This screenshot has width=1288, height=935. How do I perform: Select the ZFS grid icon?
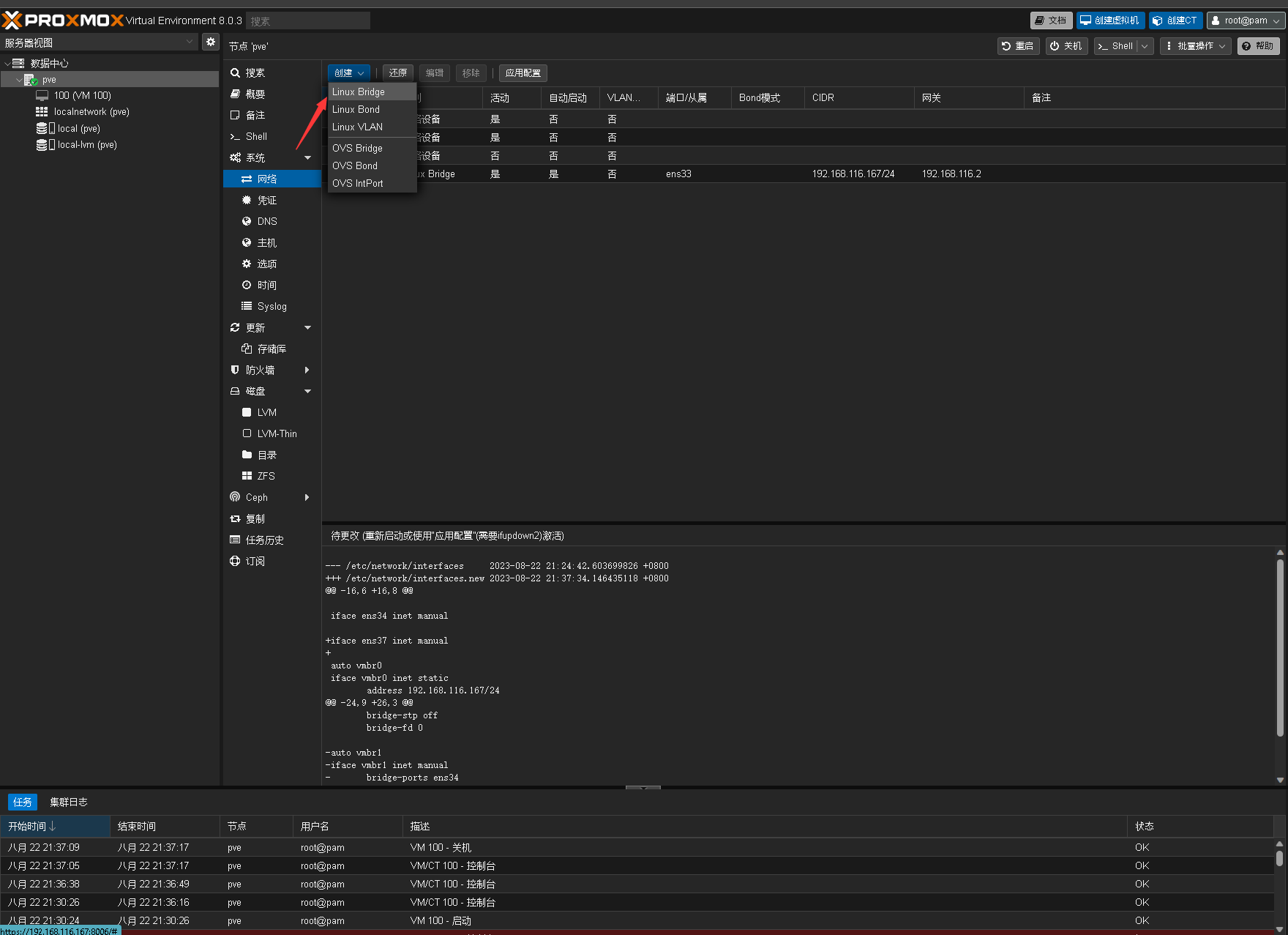[x=247, y=476]
